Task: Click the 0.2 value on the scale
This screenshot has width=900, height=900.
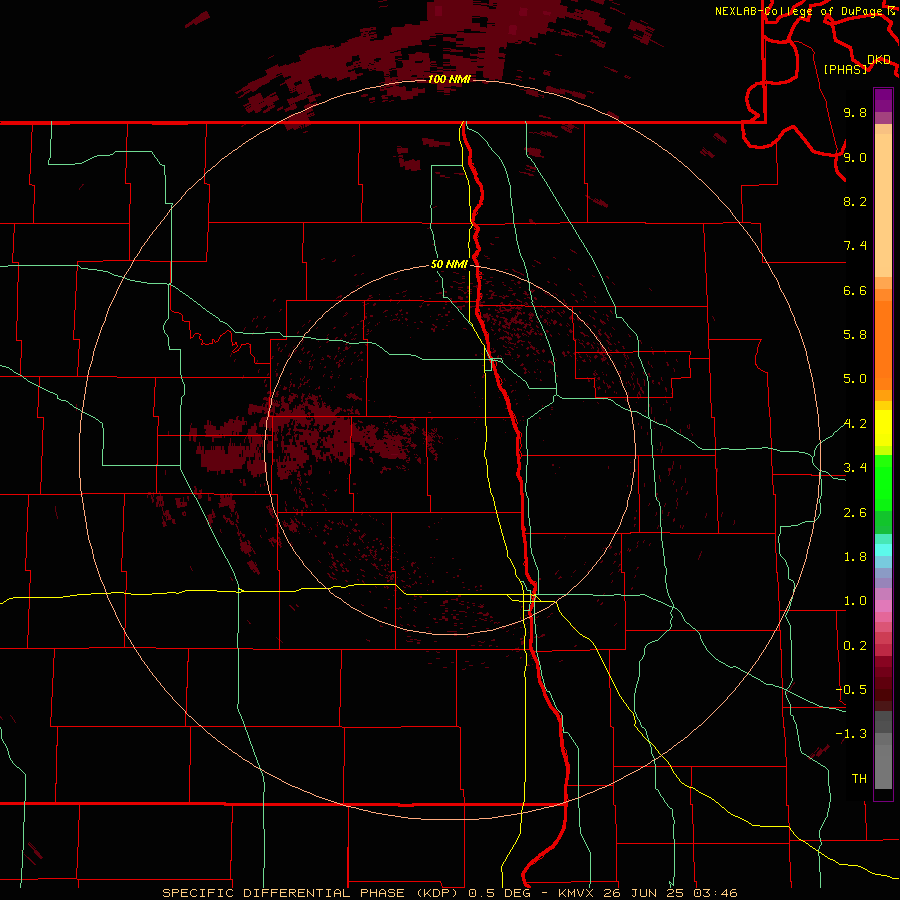Action: [855, 646]
